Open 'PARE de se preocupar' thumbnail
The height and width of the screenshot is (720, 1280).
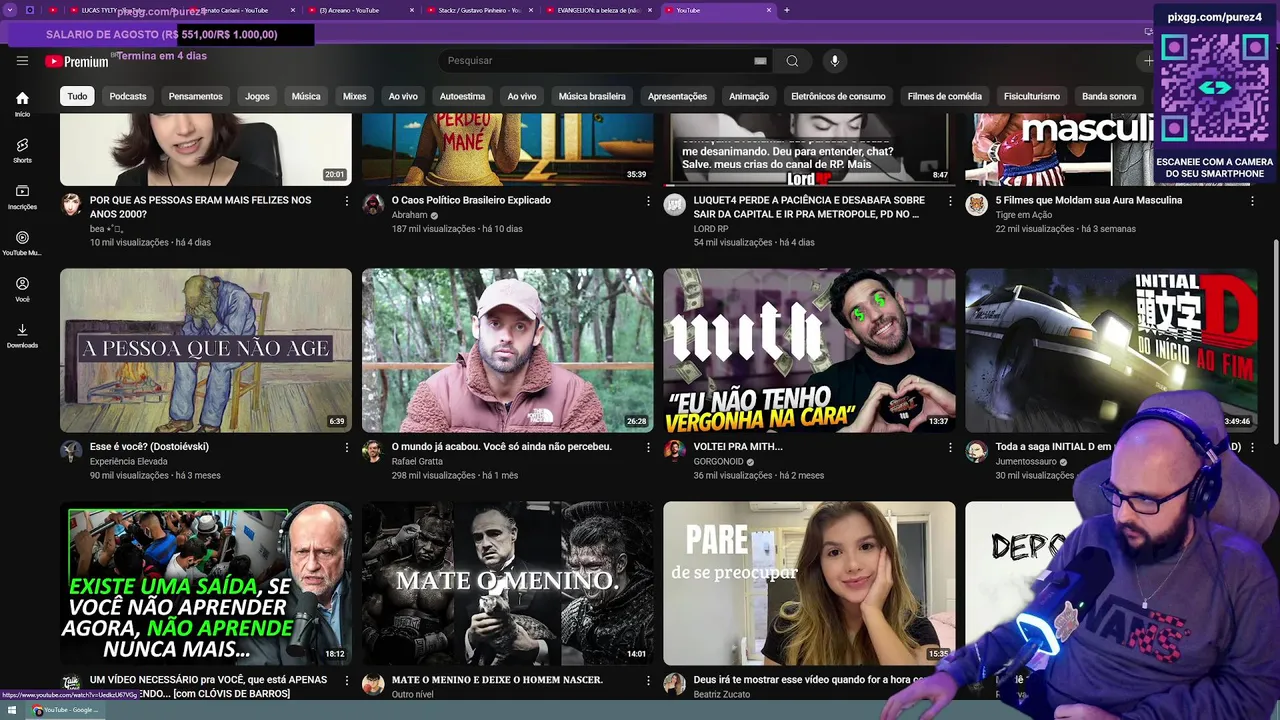[810, 583]
